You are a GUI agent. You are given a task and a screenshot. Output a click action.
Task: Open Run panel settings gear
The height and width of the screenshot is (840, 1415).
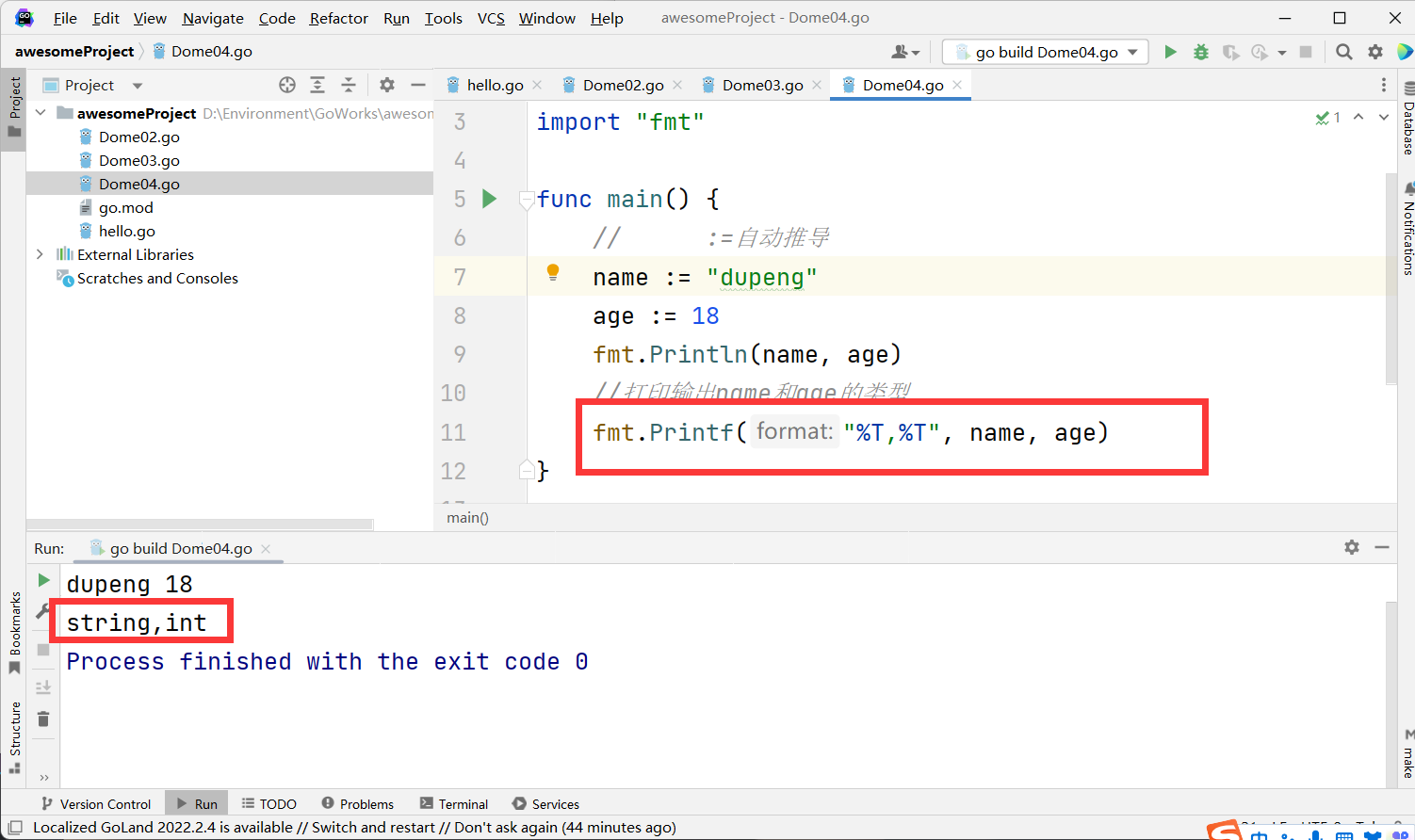[x=1352, y=547]
